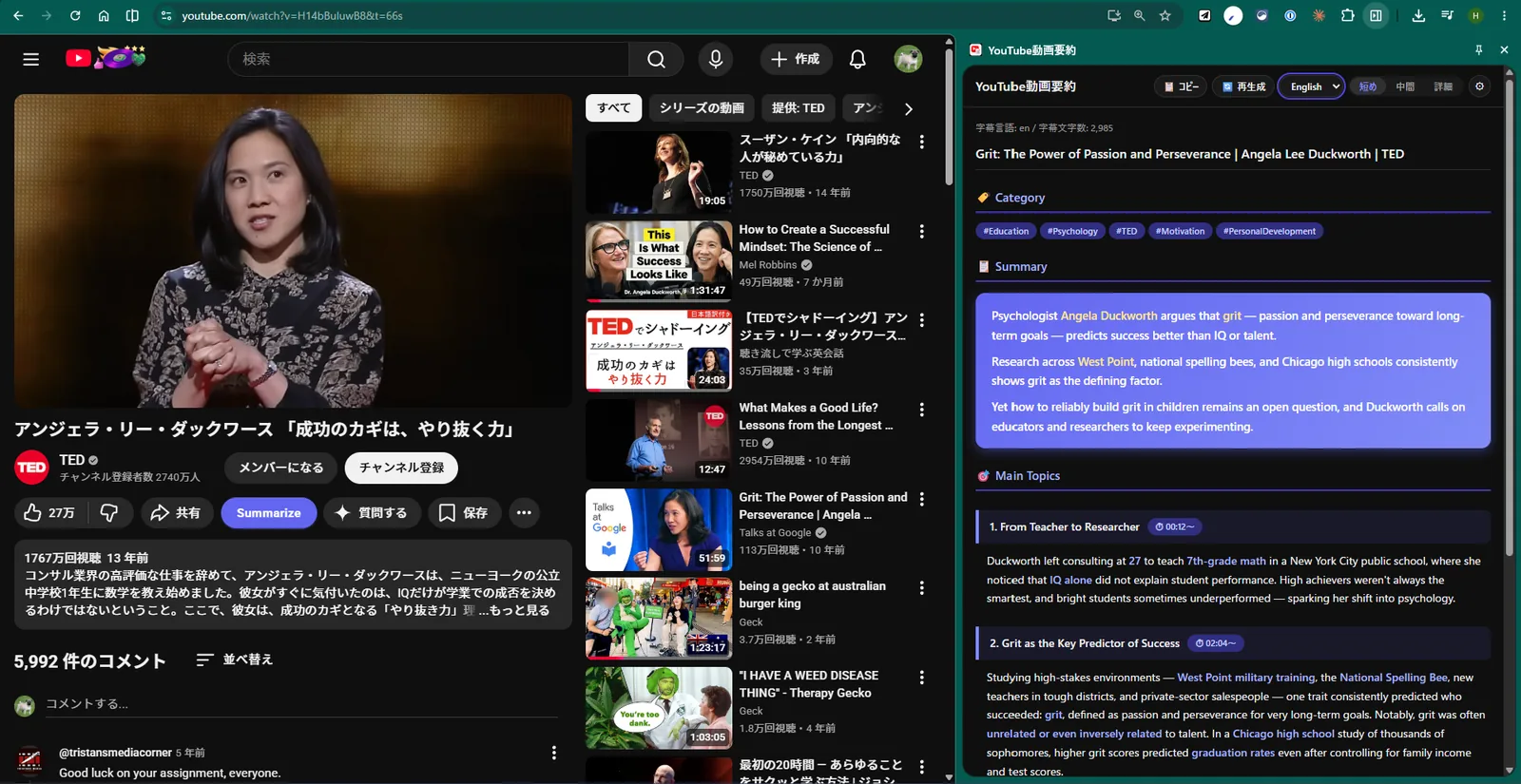Open the TEDでシャドーイング video thumbnail
The height and width of the screenshot is (784, 1521).
[x=658, y=351]
